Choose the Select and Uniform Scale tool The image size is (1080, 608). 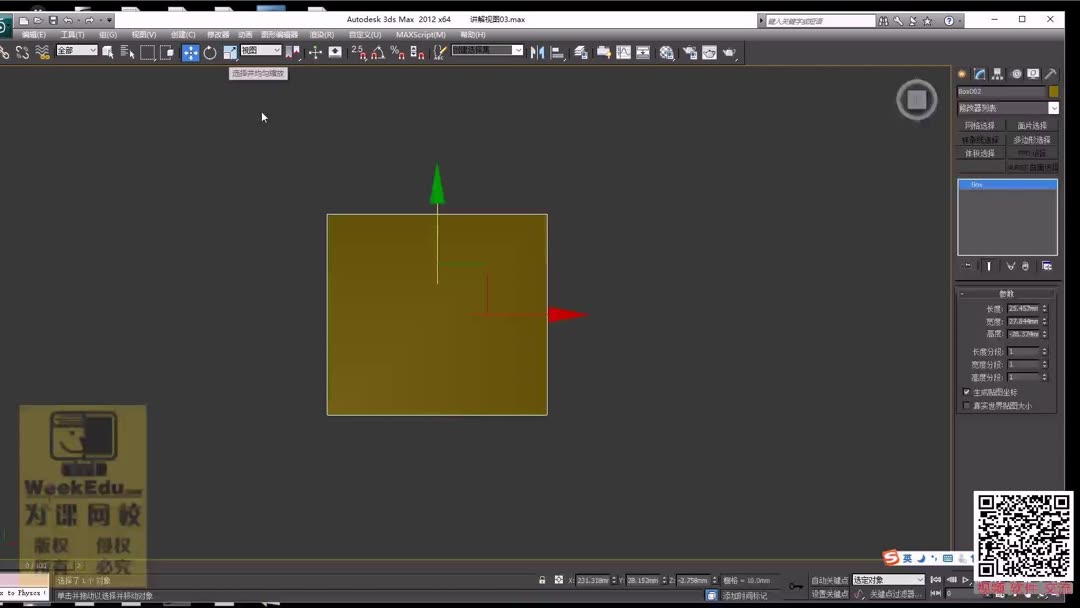pyautogui.click(x=228, y=52)
